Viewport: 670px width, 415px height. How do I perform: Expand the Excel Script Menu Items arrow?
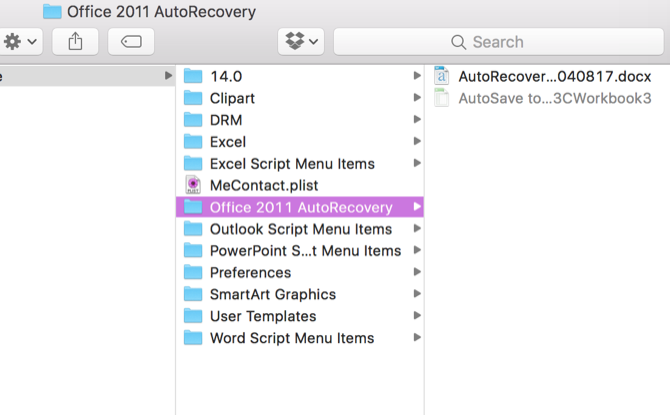click(x=417, y=164)
